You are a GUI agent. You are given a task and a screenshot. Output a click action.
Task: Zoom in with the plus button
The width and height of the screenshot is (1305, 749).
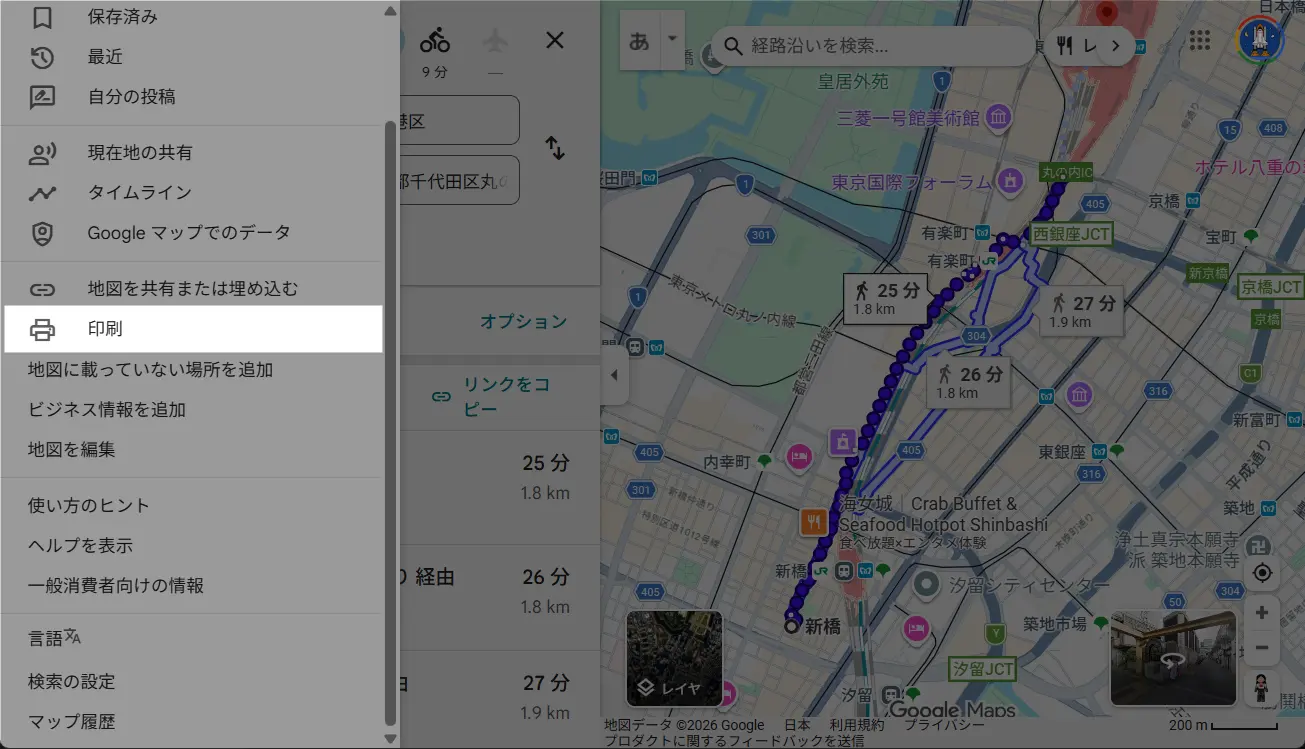tap(1262, 613)
